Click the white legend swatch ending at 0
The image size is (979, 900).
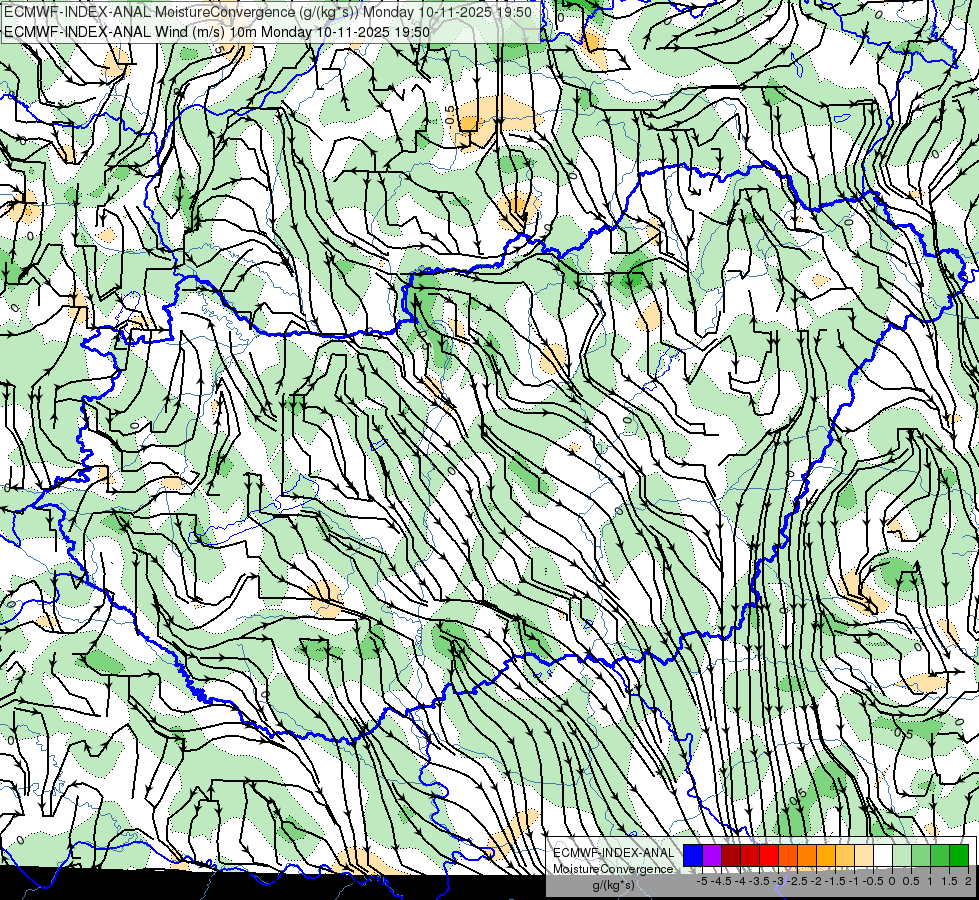pos(883,856)
